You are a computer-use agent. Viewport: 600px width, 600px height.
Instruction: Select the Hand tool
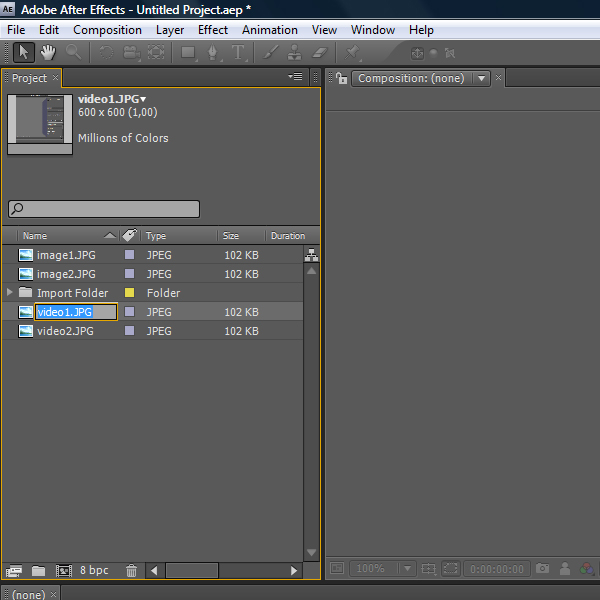tap(48, 52)
